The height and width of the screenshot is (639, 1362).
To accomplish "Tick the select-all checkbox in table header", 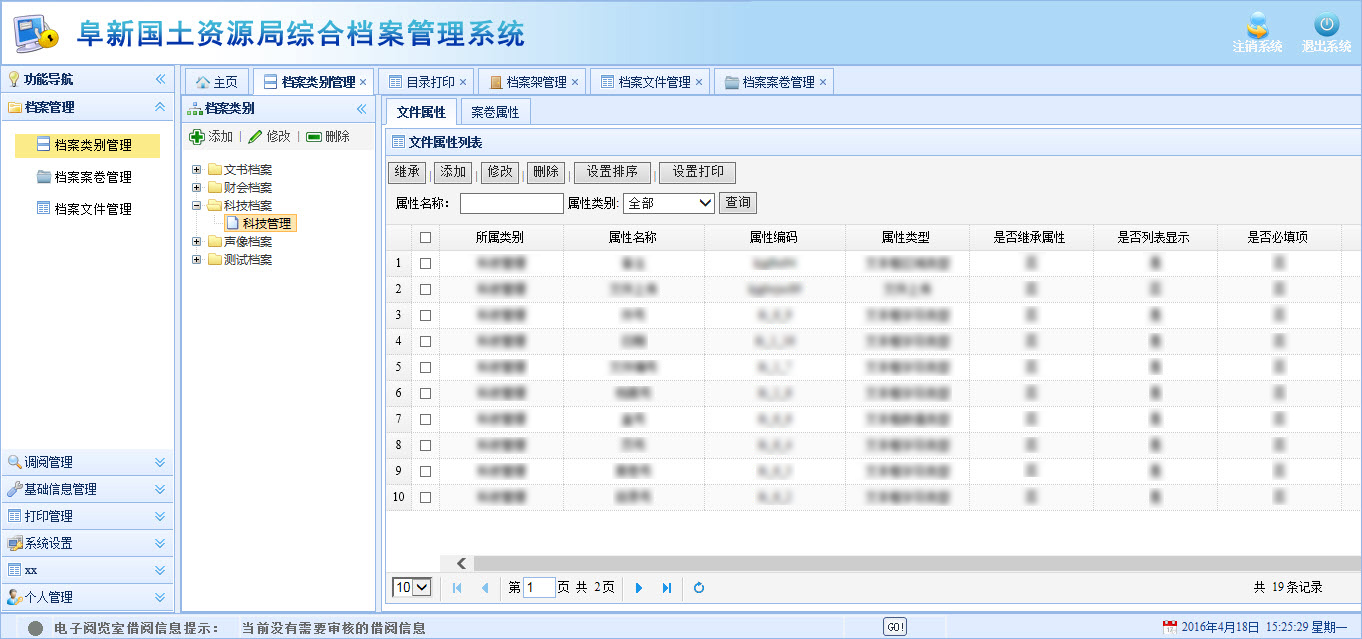I will (x=426, y=238).
